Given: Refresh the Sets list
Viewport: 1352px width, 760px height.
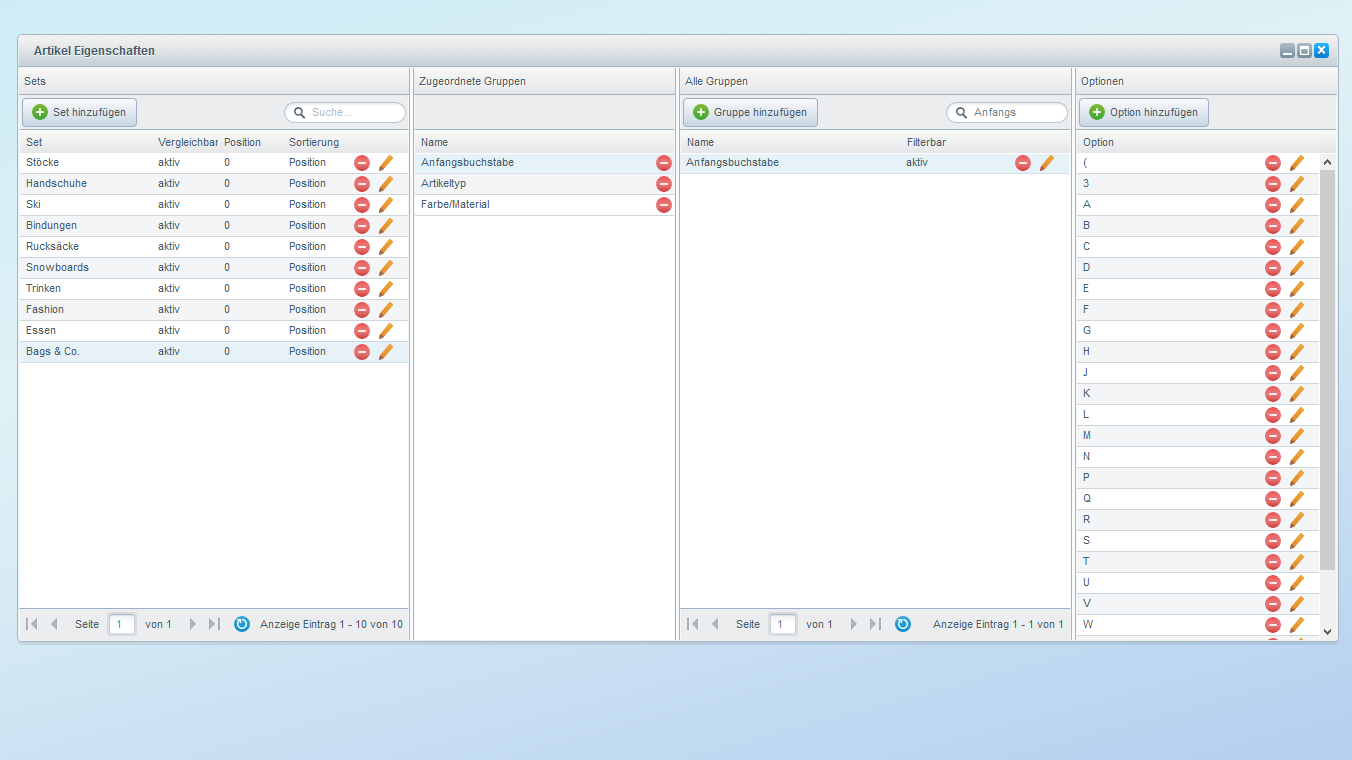Looking at the screenshot, I should (242, 624).
